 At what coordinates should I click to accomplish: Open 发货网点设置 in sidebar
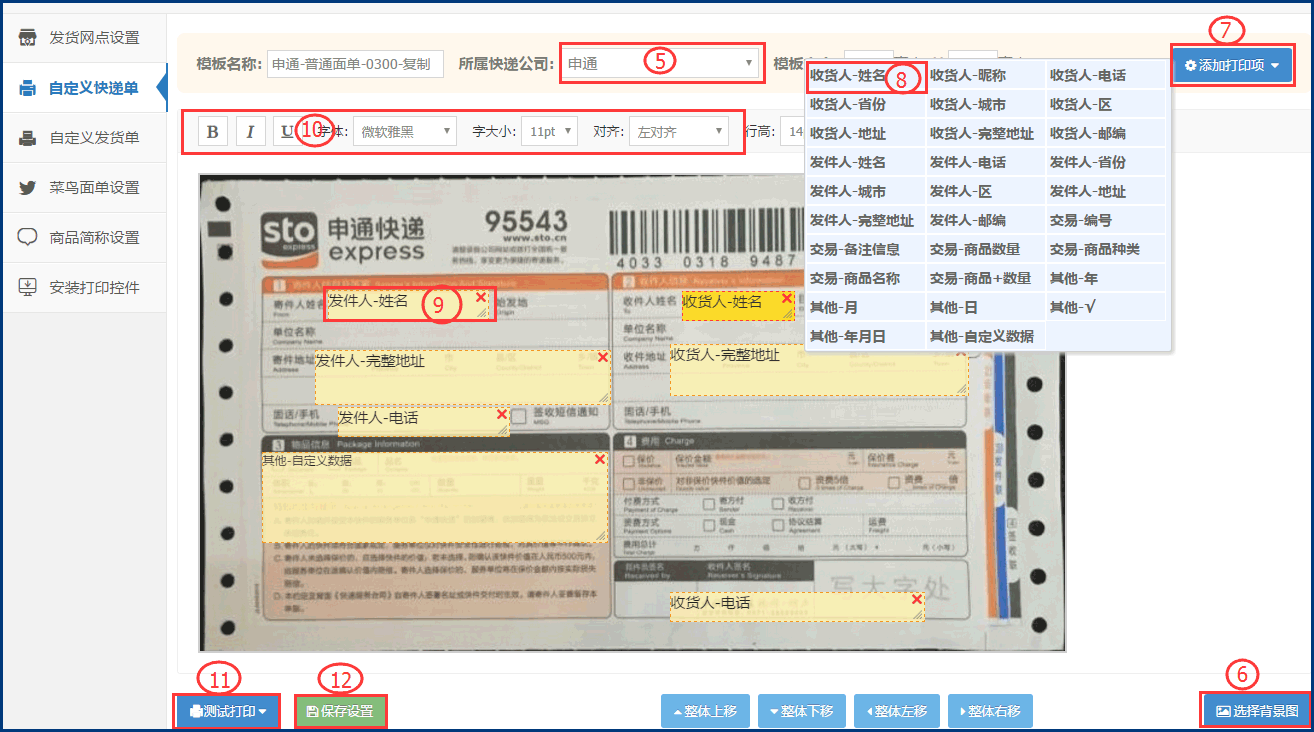pyautogui.click(x=84, y=38)
